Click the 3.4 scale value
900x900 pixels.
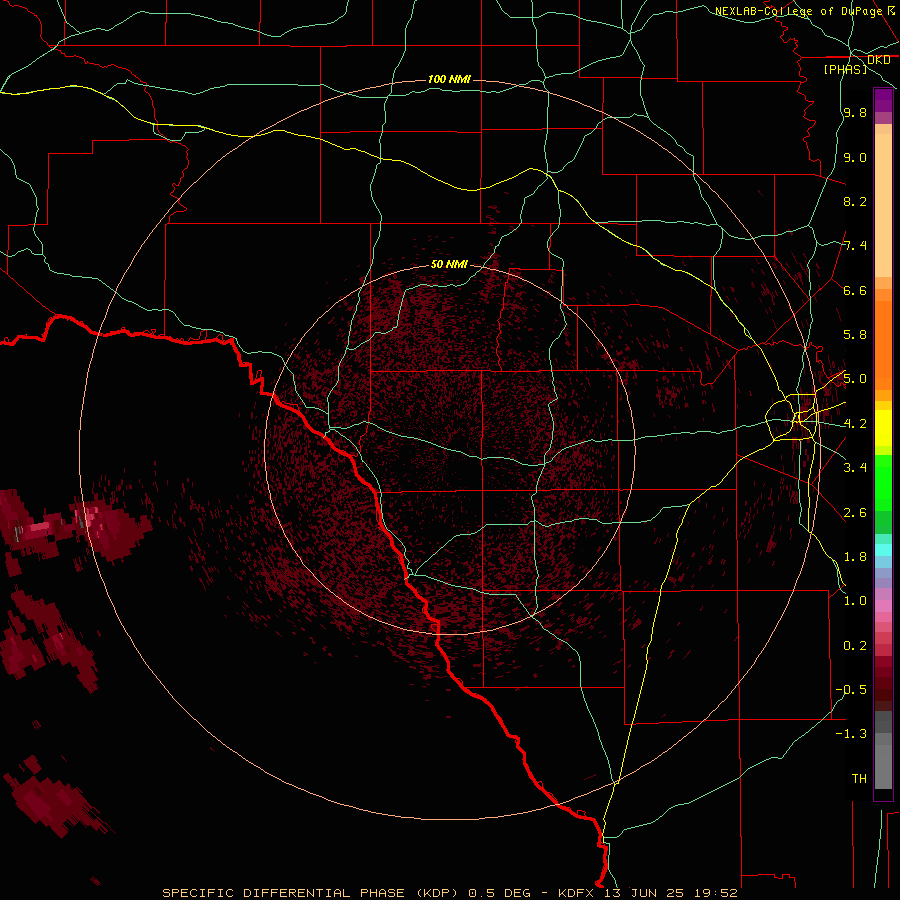[x=855, y=468]
